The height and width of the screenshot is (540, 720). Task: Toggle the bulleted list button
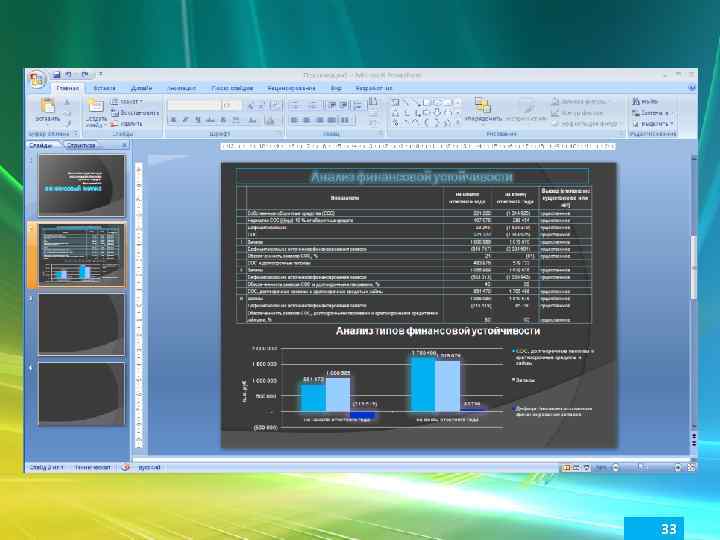point(296,105)
